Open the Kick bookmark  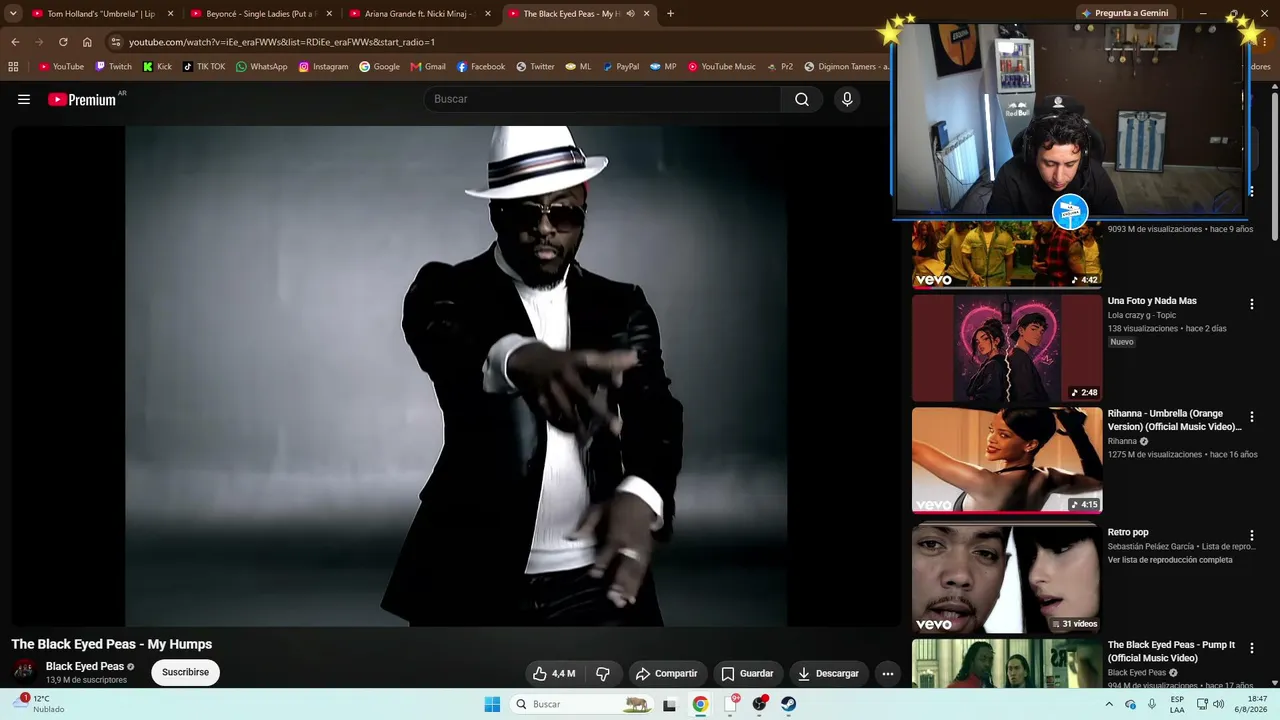coord(157,67)
